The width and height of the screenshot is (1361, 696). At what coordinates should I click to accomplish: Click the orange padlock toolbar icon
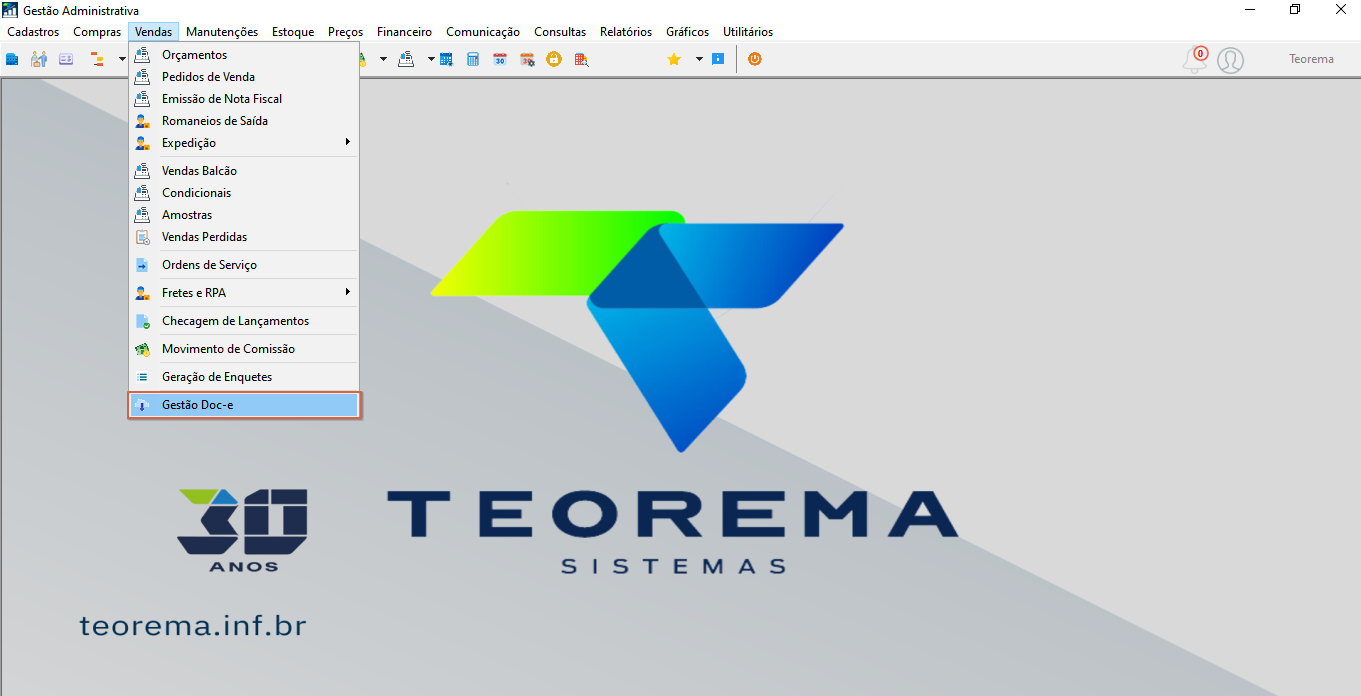coord(554,59)
